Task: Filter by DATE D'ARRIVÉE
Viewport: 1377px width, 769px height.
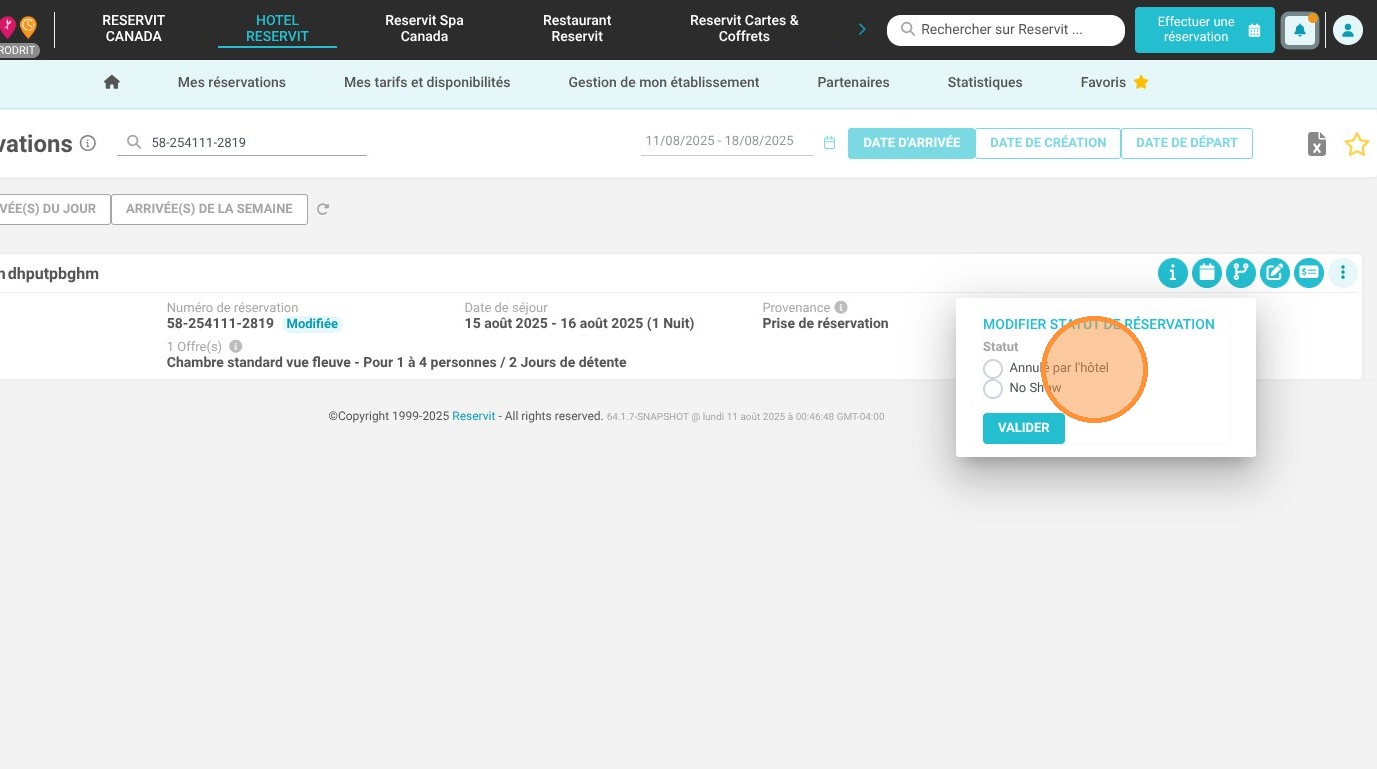Action: [911, 143]
